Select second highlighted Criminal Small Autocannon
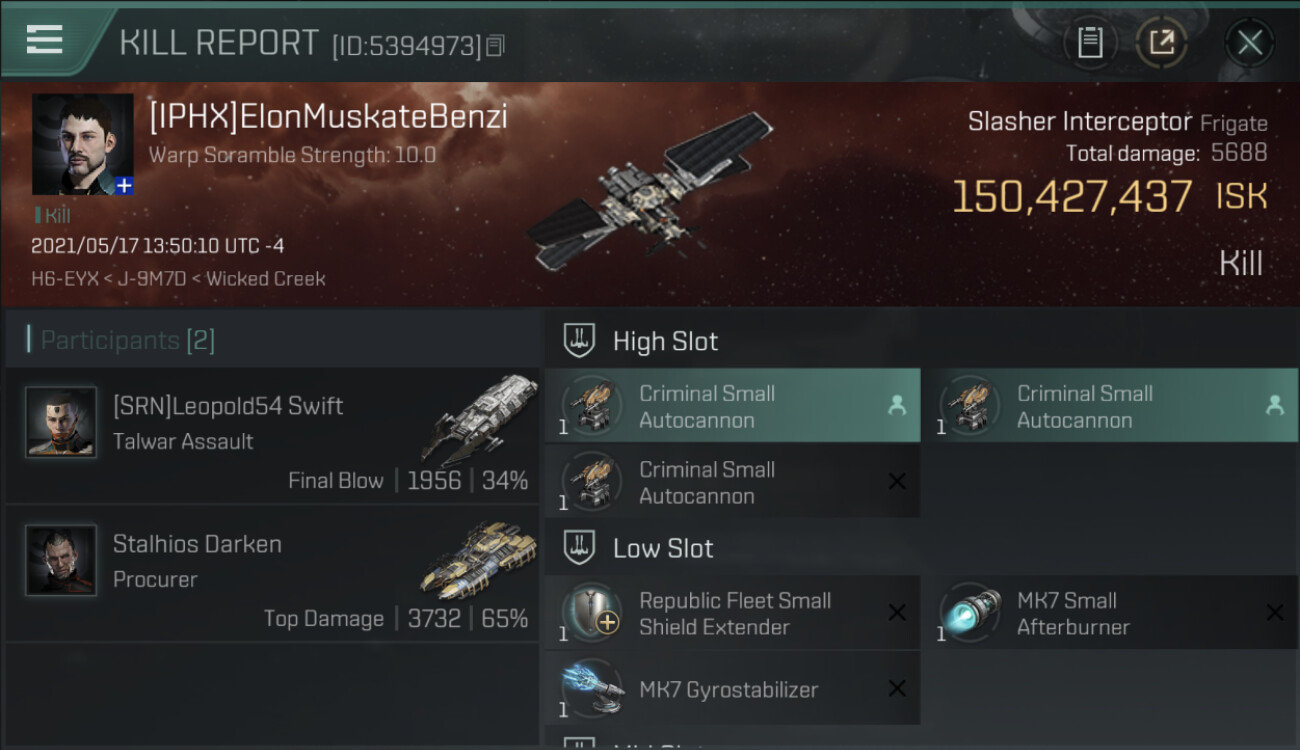The height and width of the screenshot is (750, 1300). point(1110,406)
